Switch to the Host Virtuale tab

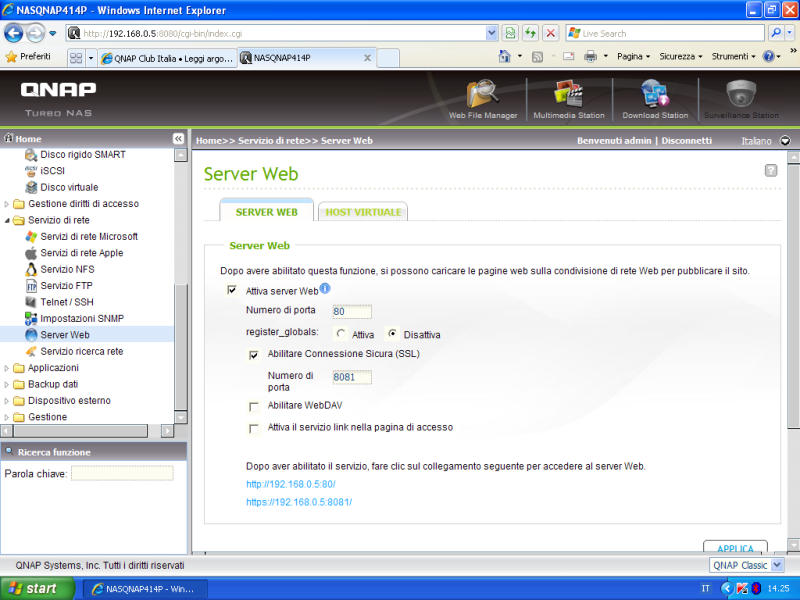coord(363,212)
